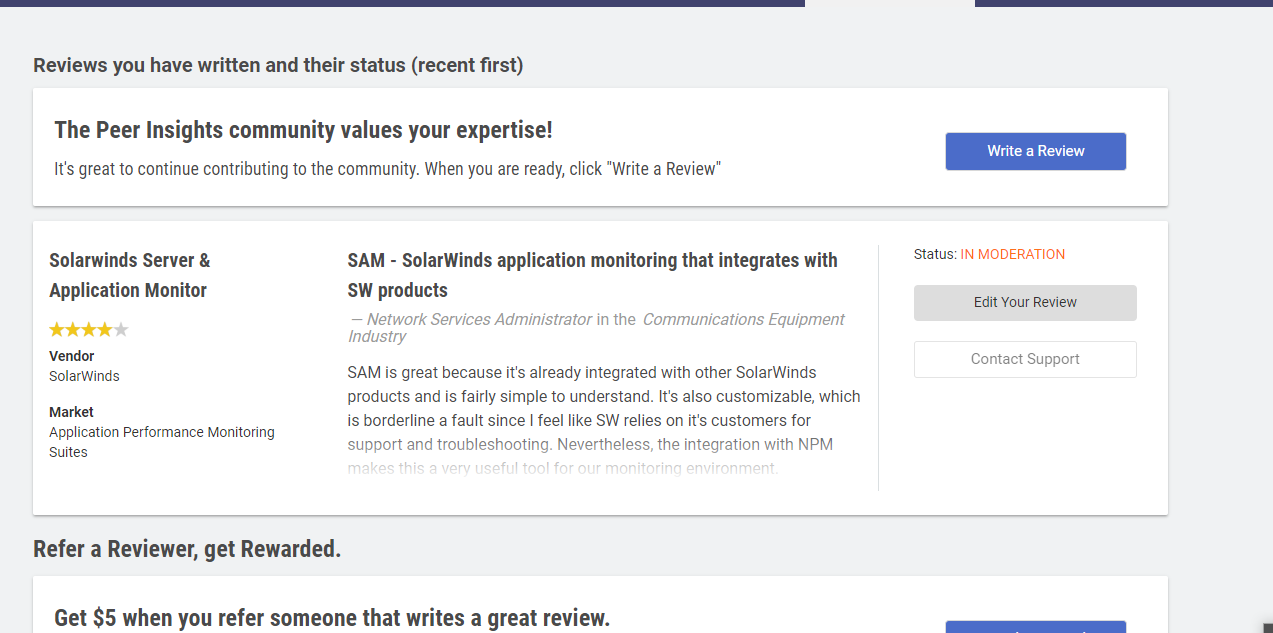This screenshot has height=633, width=1273.
Task: Click the Network Services Administrator reviewer role
Action: click(x=479, y=319)
